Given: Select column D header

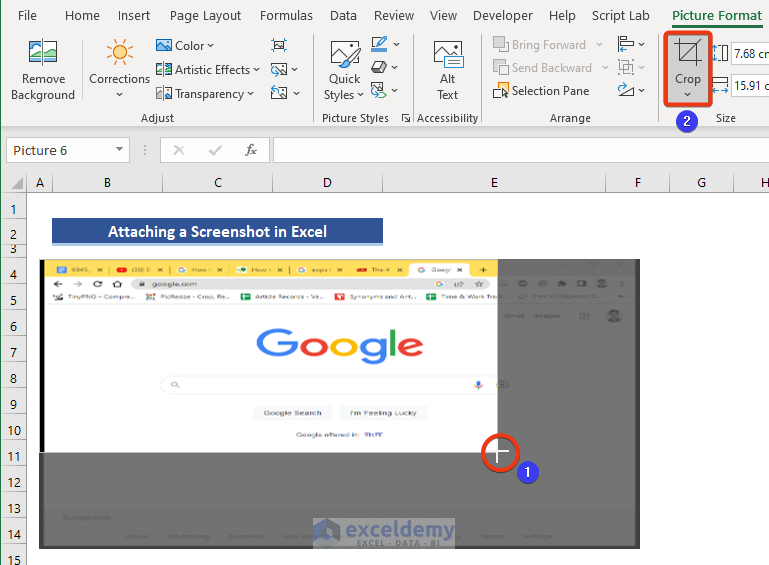Looking at the screenshot, I should [x=327, y=183].
